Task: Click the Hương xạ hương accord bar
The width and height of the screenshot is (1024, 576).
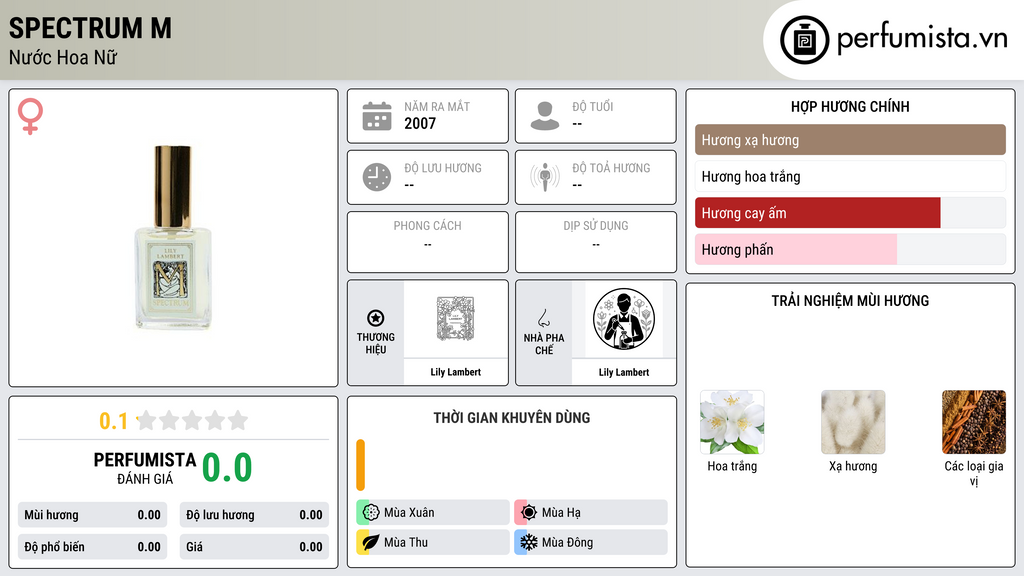Action: click(850, 140)
